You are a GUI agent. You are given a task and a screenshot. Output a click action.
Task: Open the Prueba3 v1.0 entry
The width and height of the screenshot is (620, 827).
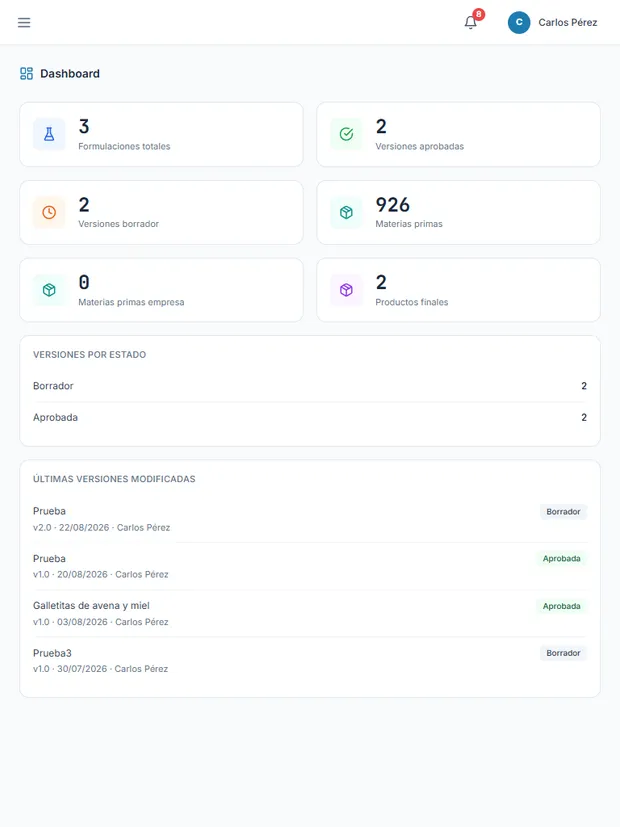pos(310,661)
